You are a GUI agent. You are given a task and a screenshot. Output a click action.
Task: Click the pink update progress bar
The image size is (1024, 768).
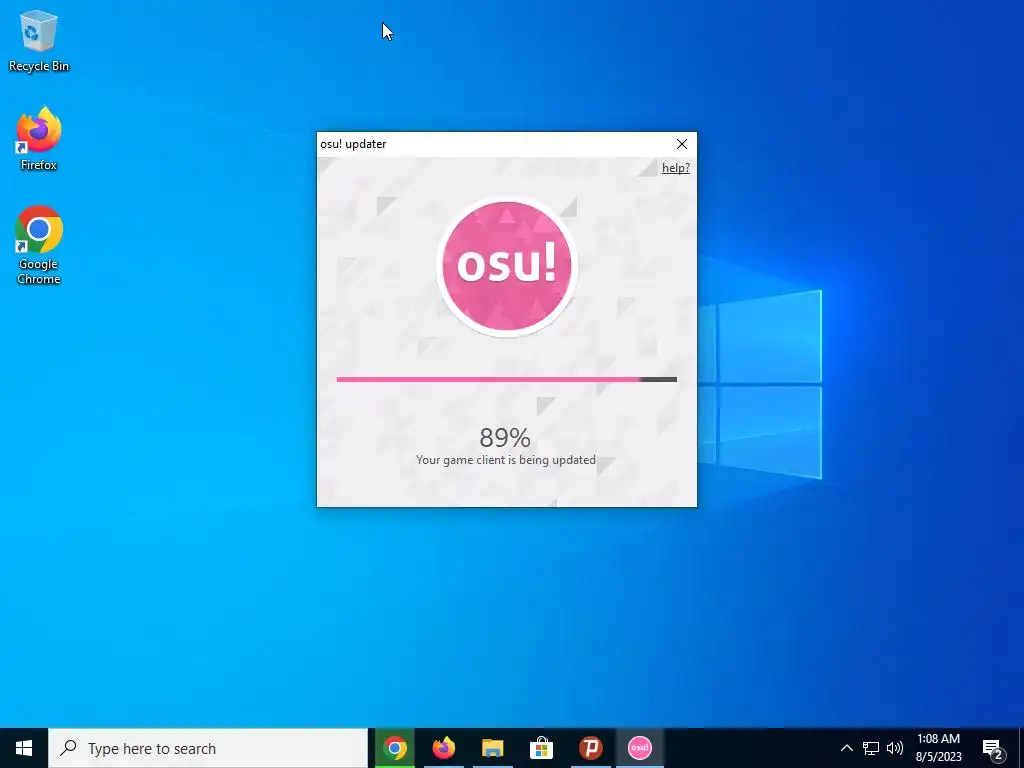pos(507,379)
